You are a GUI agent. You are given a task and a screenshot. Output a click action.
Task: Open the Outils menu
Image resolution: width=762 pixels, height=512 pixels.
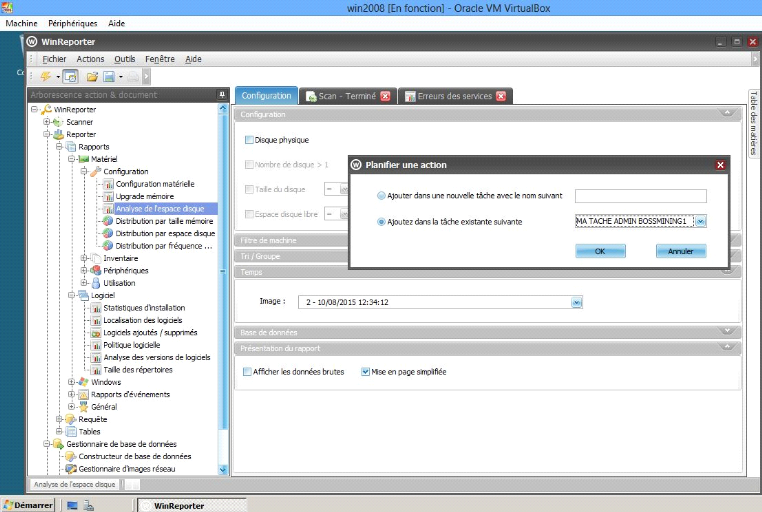tap(125, 59)
